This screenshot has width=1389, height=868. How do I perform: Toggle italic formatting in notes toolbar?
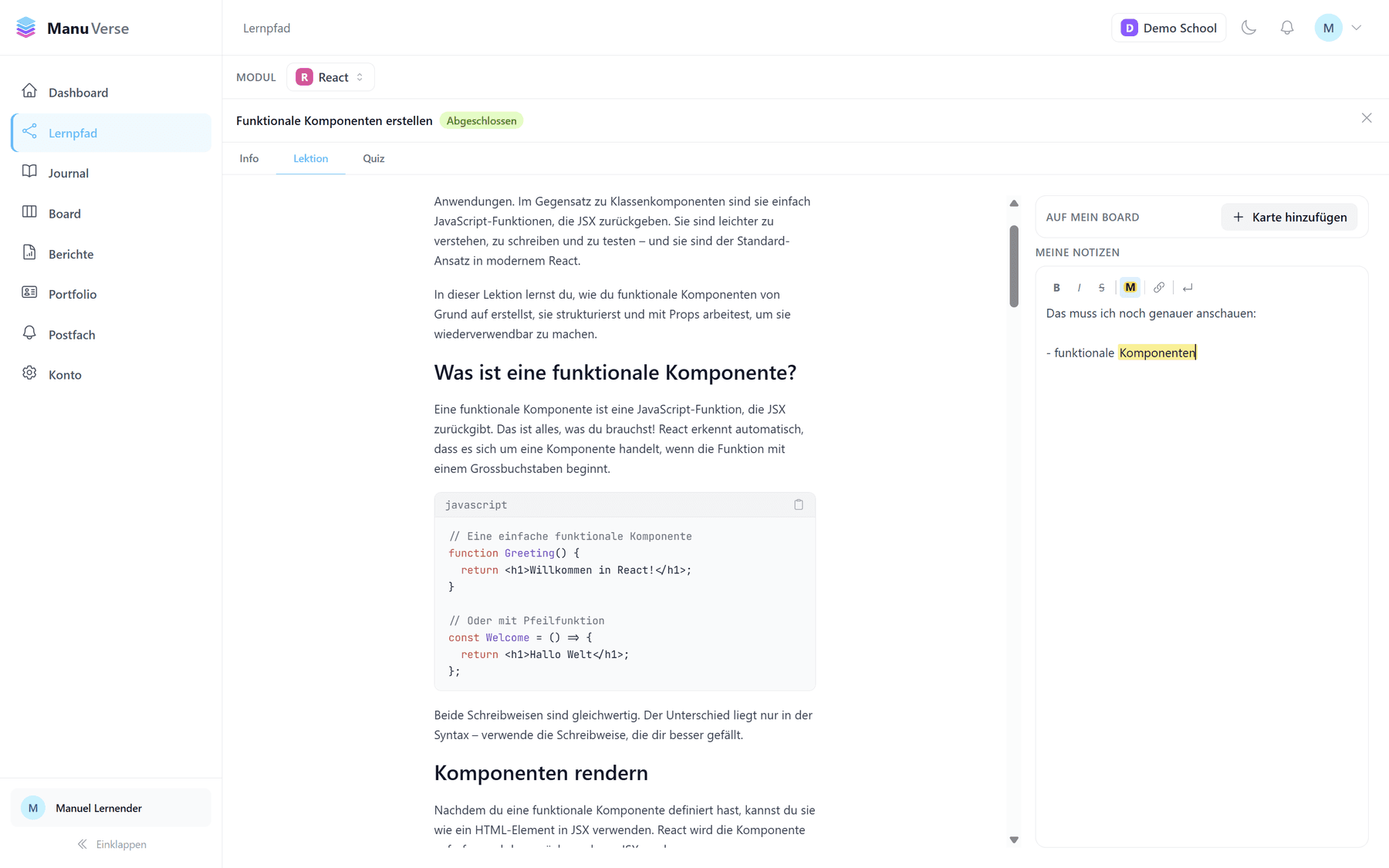pos(1079,288)
